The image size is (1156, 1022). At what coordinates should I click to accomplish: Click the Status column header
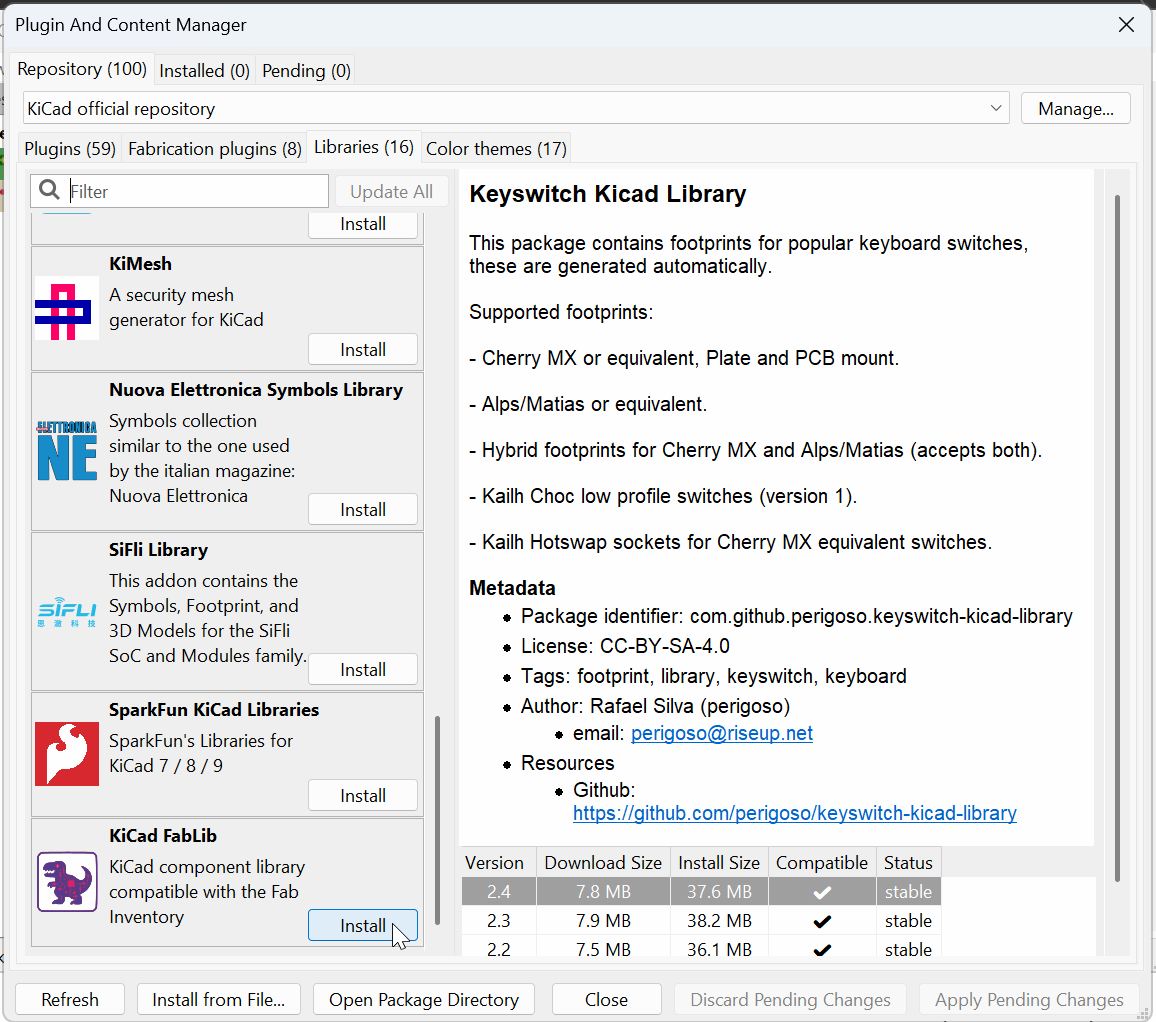[x=908, y=863]
